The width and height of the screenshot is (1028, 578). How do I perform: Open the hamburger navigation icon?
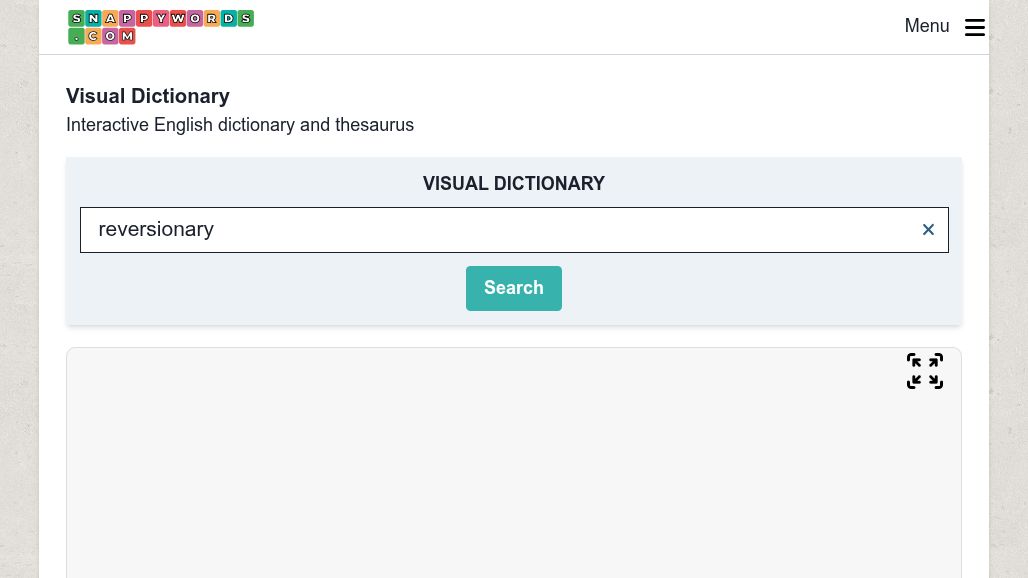tap(975, 27)
